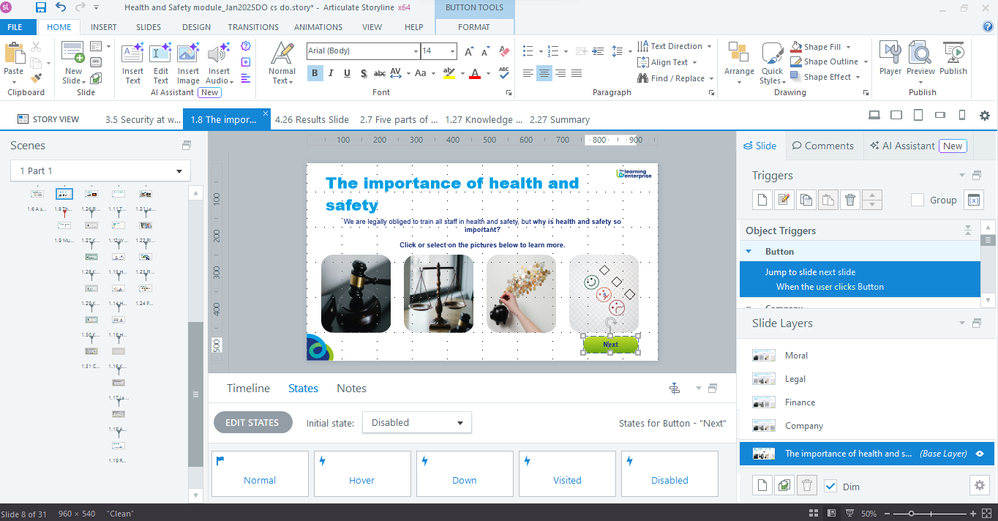
Task: Open the Notes tab
Action: point(351,388)
